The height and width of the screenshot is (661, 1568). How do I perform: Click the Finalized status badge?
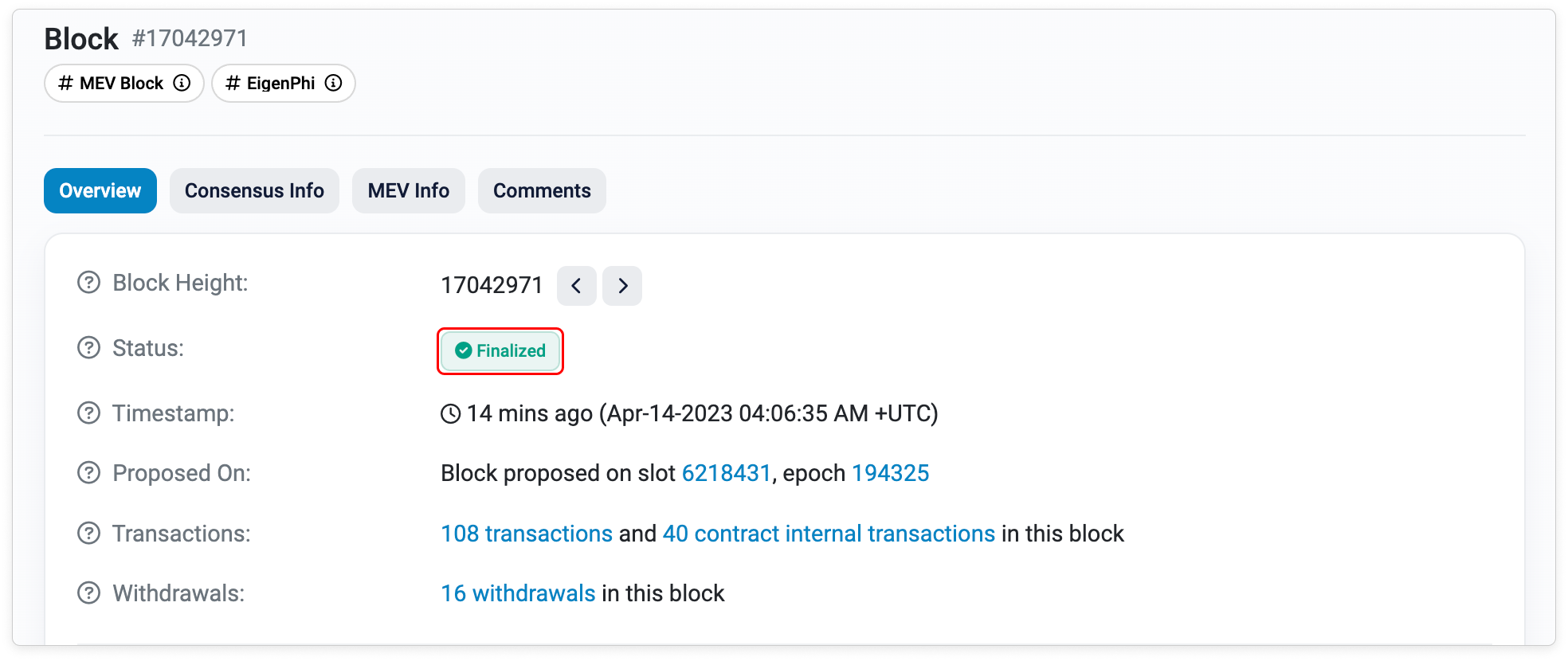click(500, 351)
